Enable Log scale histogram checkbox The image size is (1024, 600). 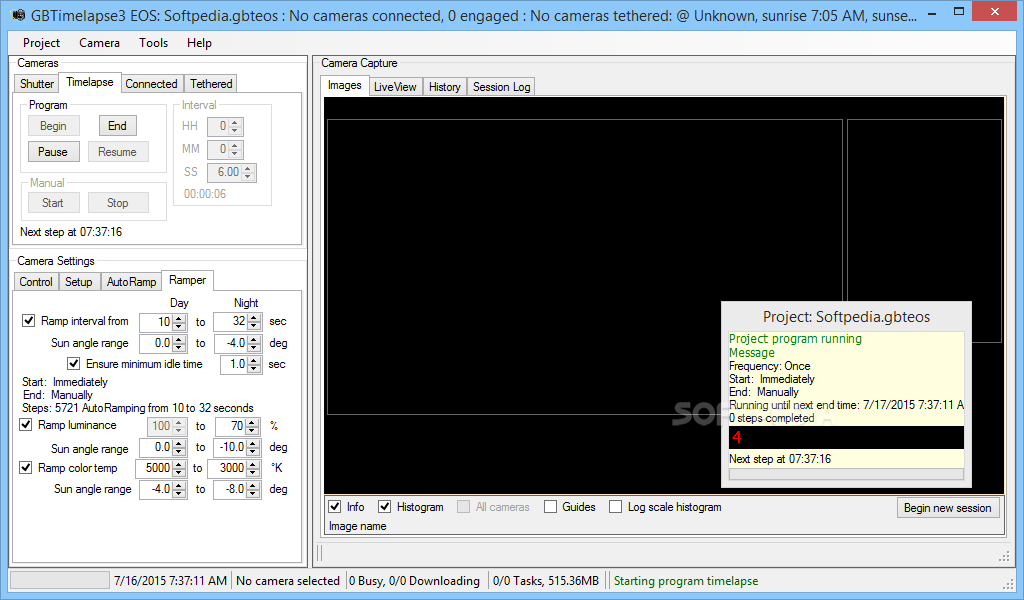point(615,507)
